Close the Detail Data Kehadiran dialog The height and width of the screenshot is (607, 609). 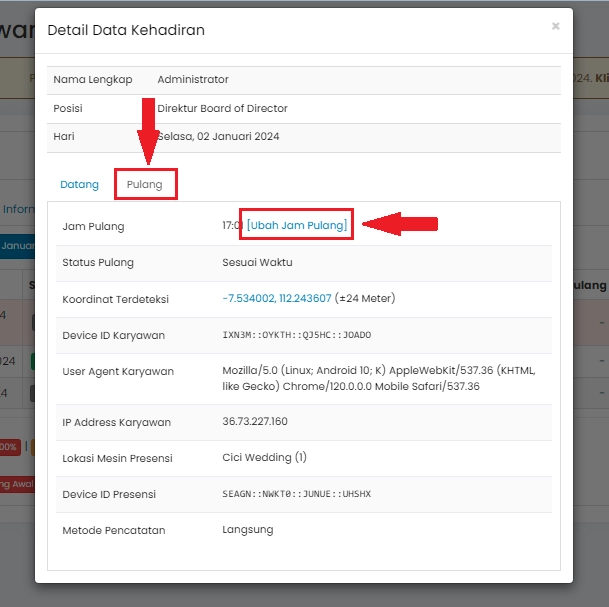[555, 26]
